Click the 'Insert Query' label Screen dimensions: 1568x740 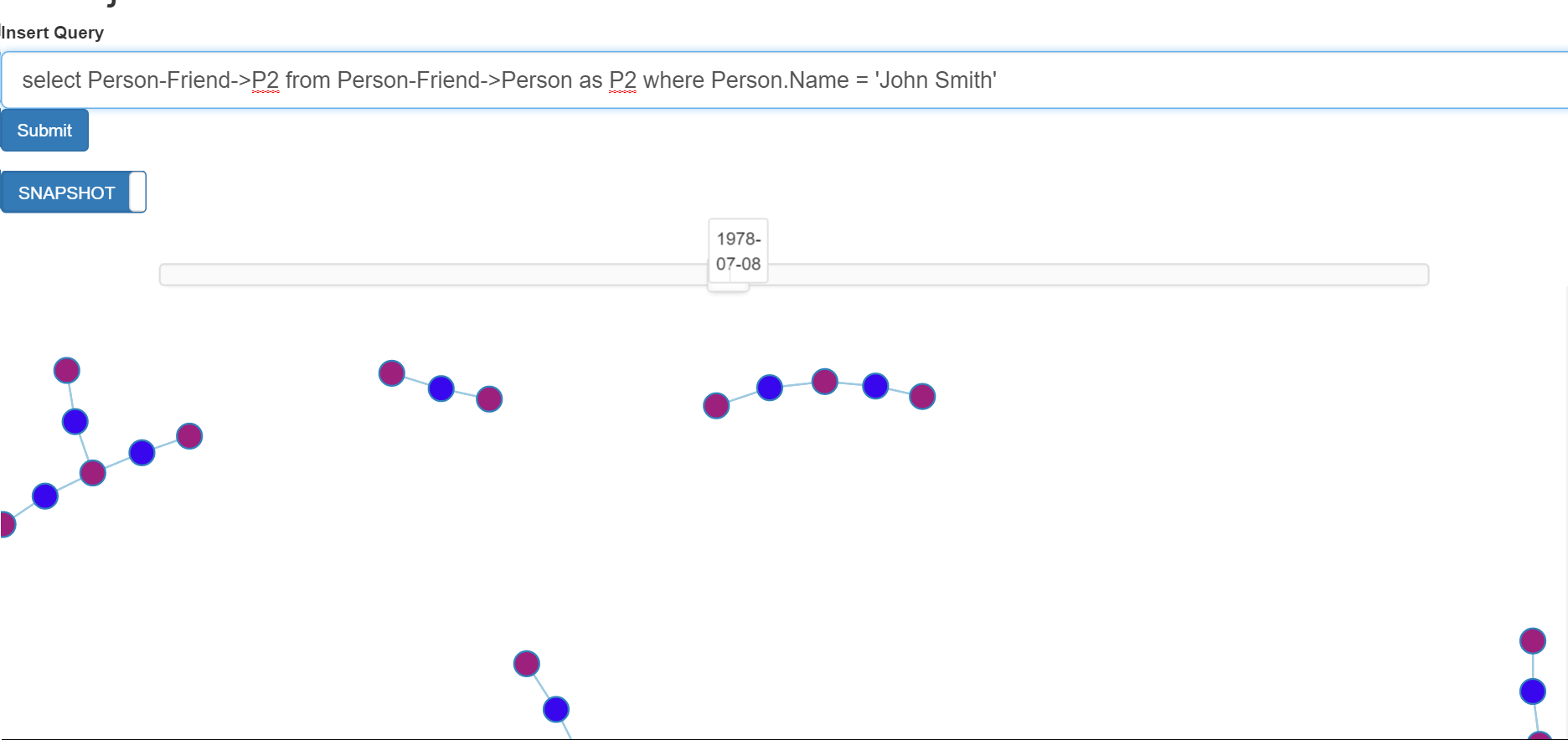(x=52, y=33)
